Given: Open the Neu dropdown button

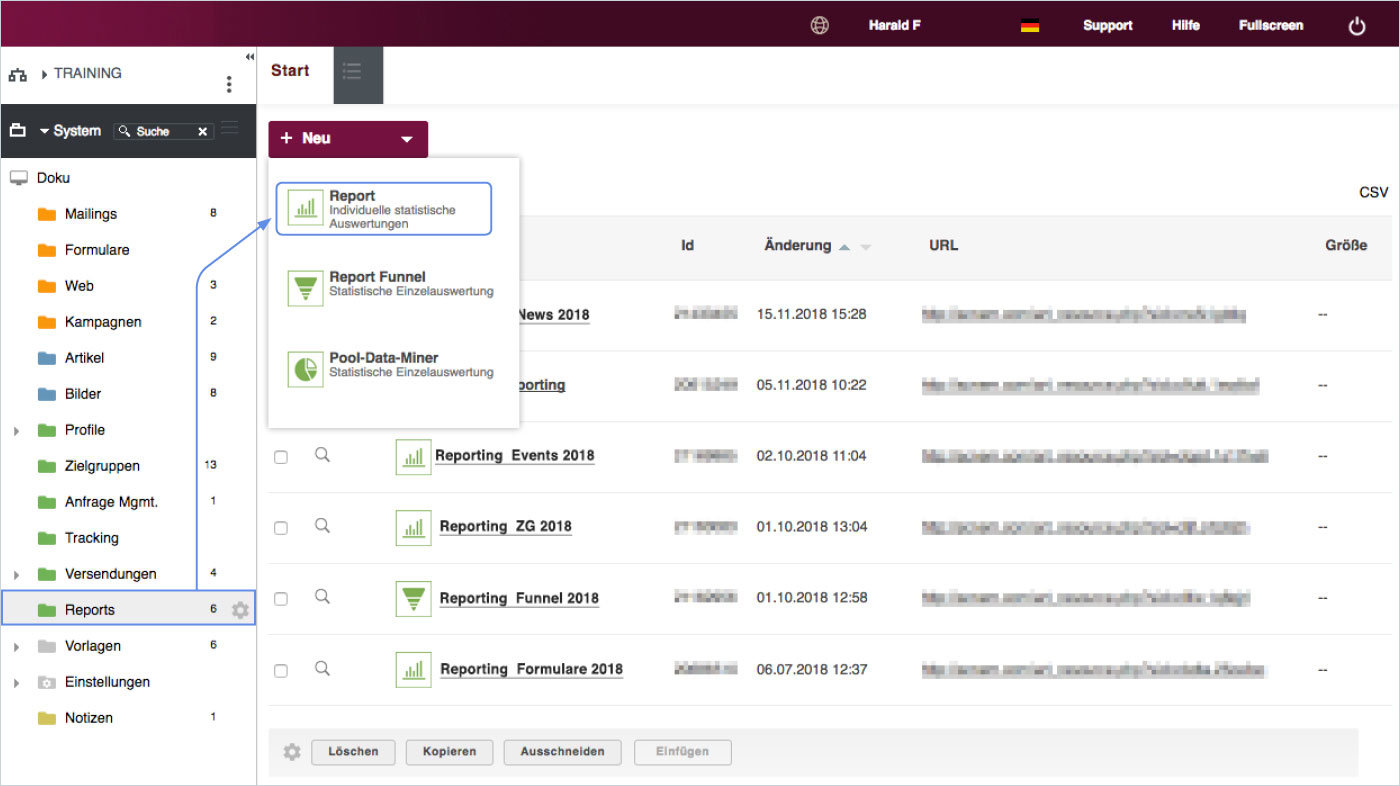Looking at the screenshot, I should click(x=348, y=139).
